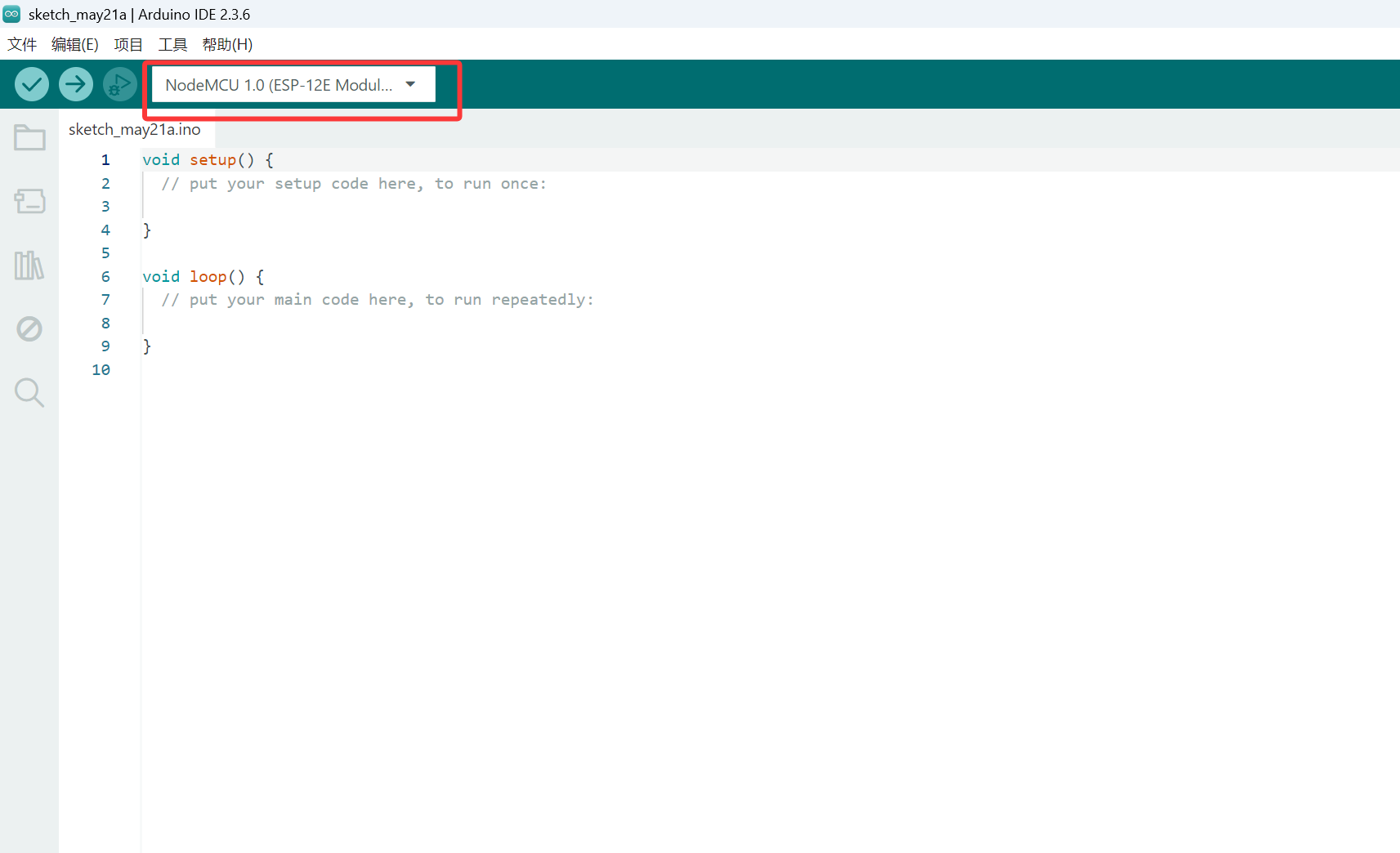The height and width of the screenshot is (853, 1400).
Task: Open the Boards Manager sidebar panel
Action: tap(29, 201)
